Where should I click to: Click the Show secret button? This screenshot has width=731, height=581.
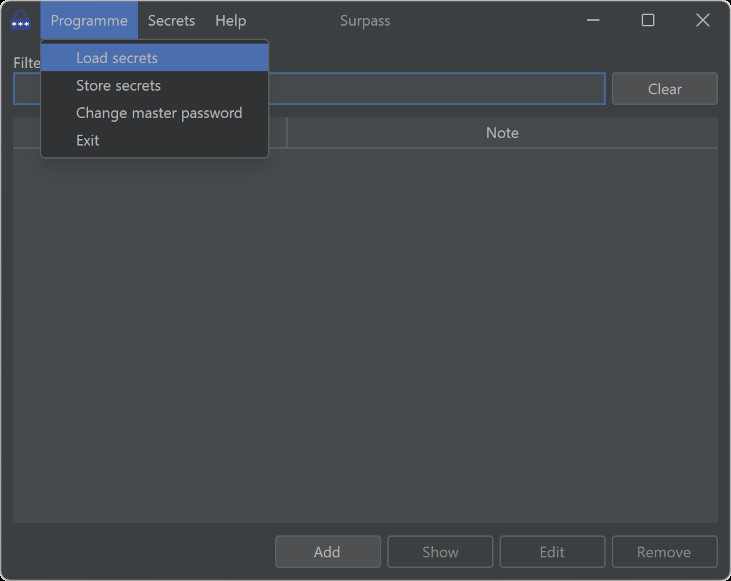pos(440,552)
